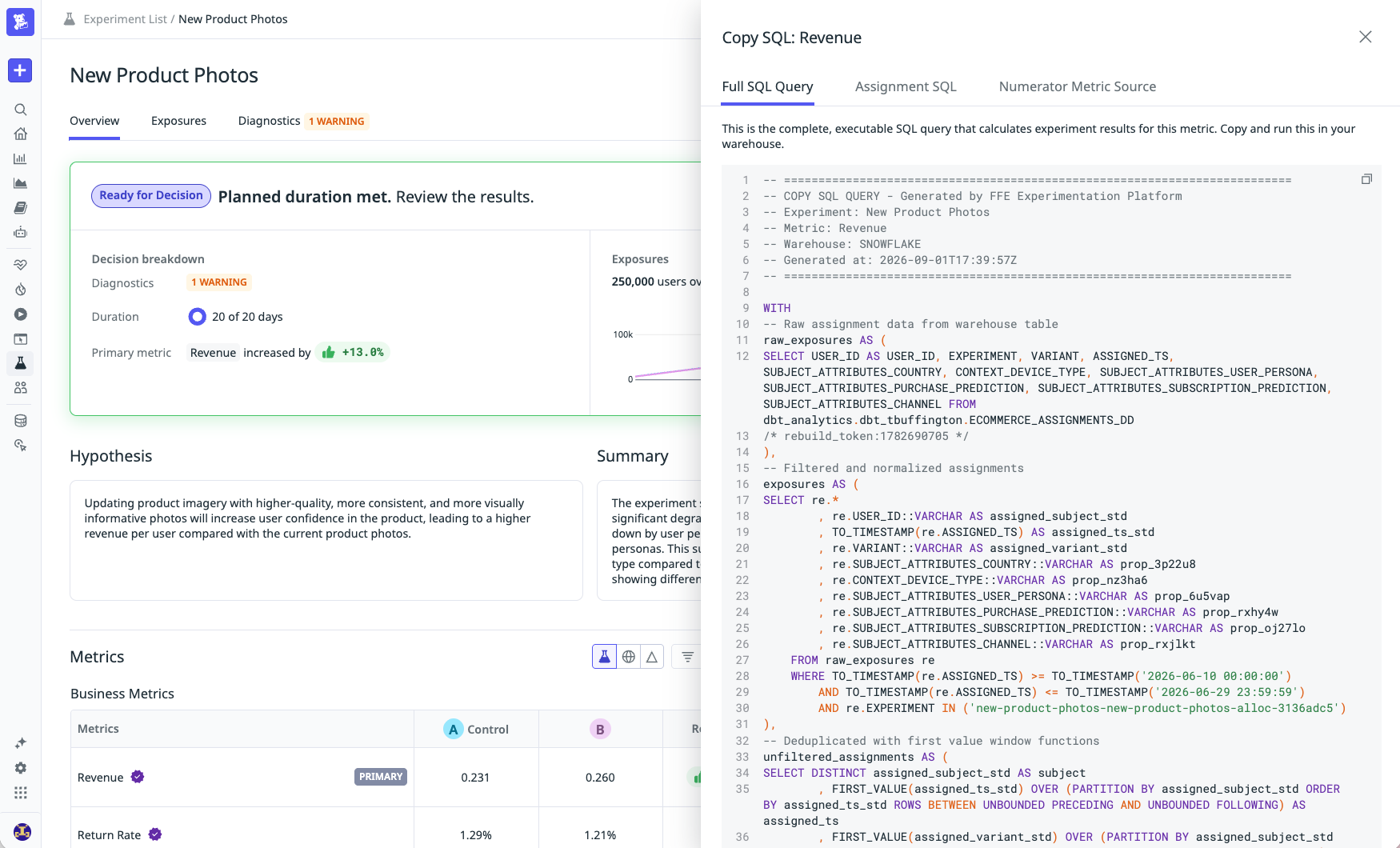
Task: Click the flask icon in breadcrumb
Action: click(70, 19)
